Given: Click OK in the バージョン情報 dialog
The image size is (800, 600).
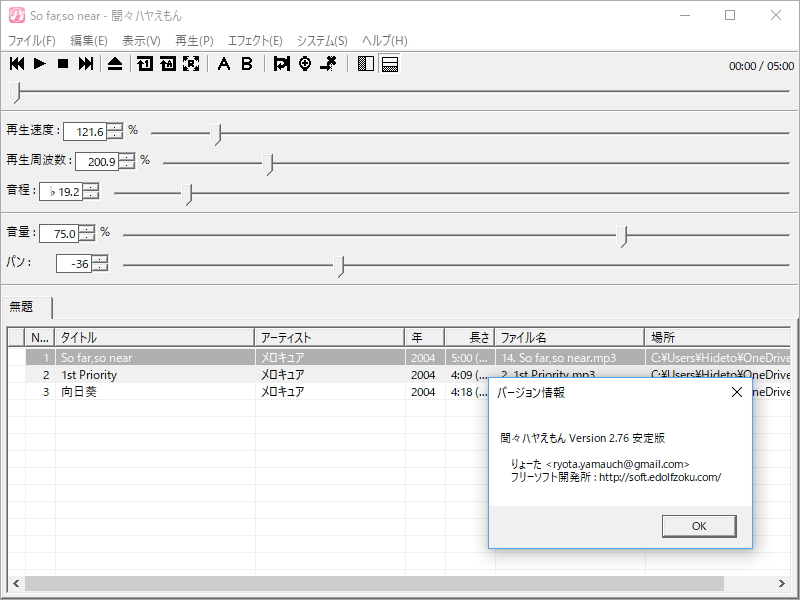Looking at the screenshot, I should tap(699, 526).
